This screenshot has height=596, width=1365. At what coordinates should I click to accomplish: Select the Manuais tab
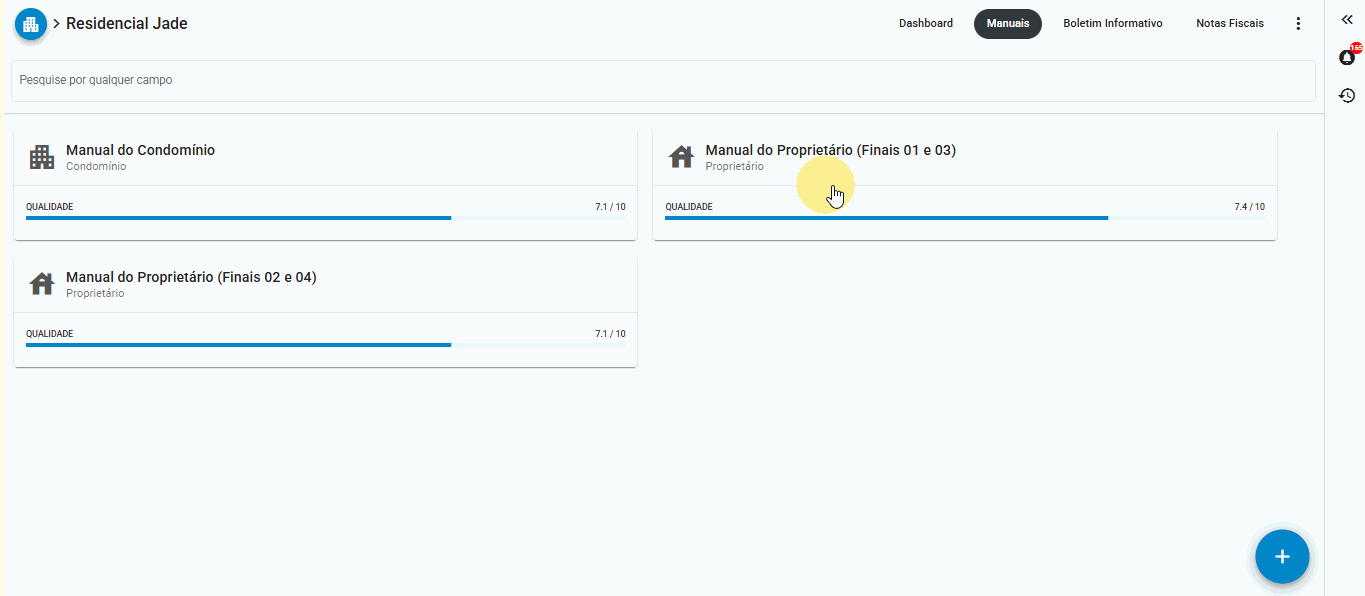(1007, 24)
